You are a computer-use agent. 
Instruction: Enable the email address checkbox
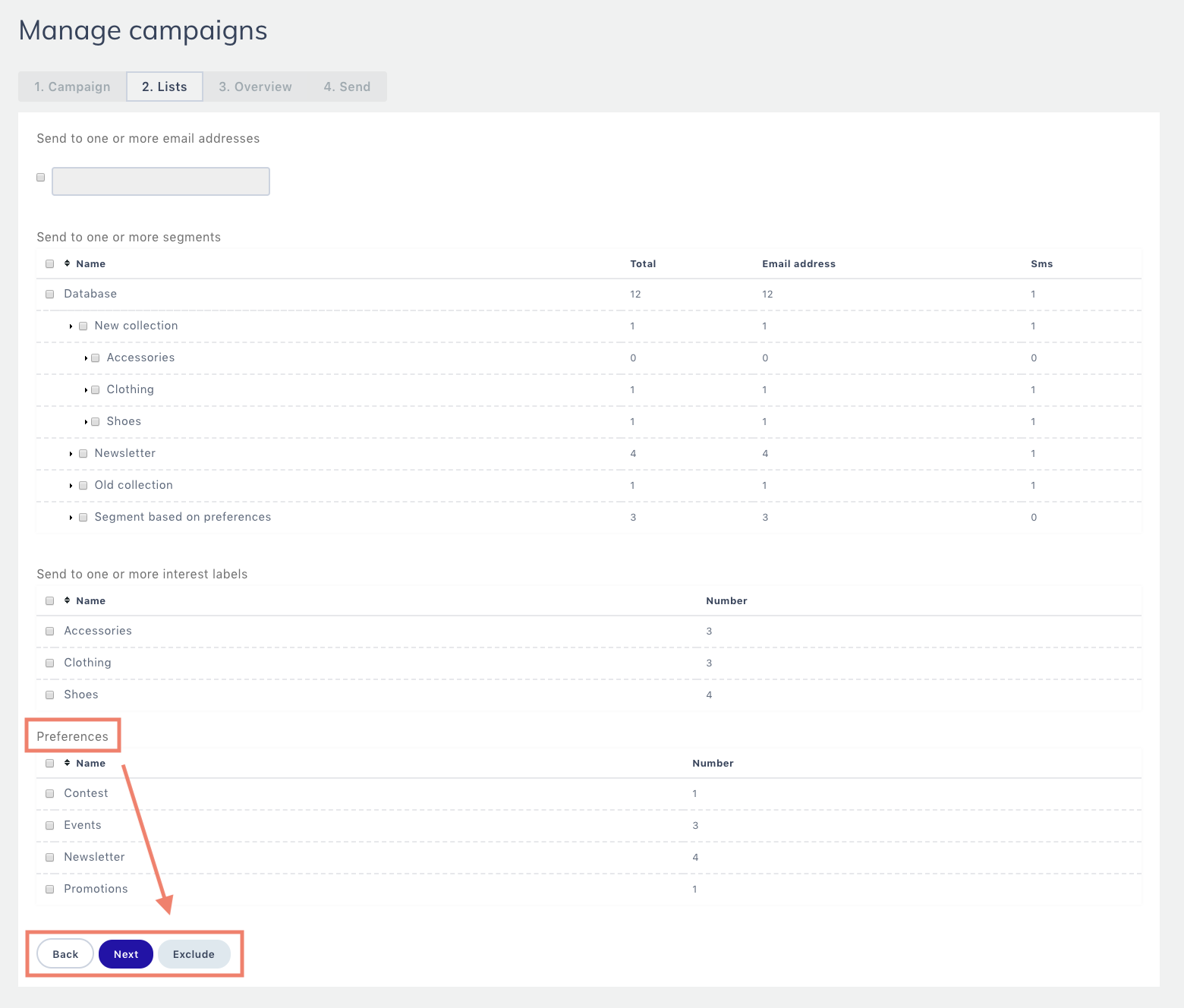point(41,178)
